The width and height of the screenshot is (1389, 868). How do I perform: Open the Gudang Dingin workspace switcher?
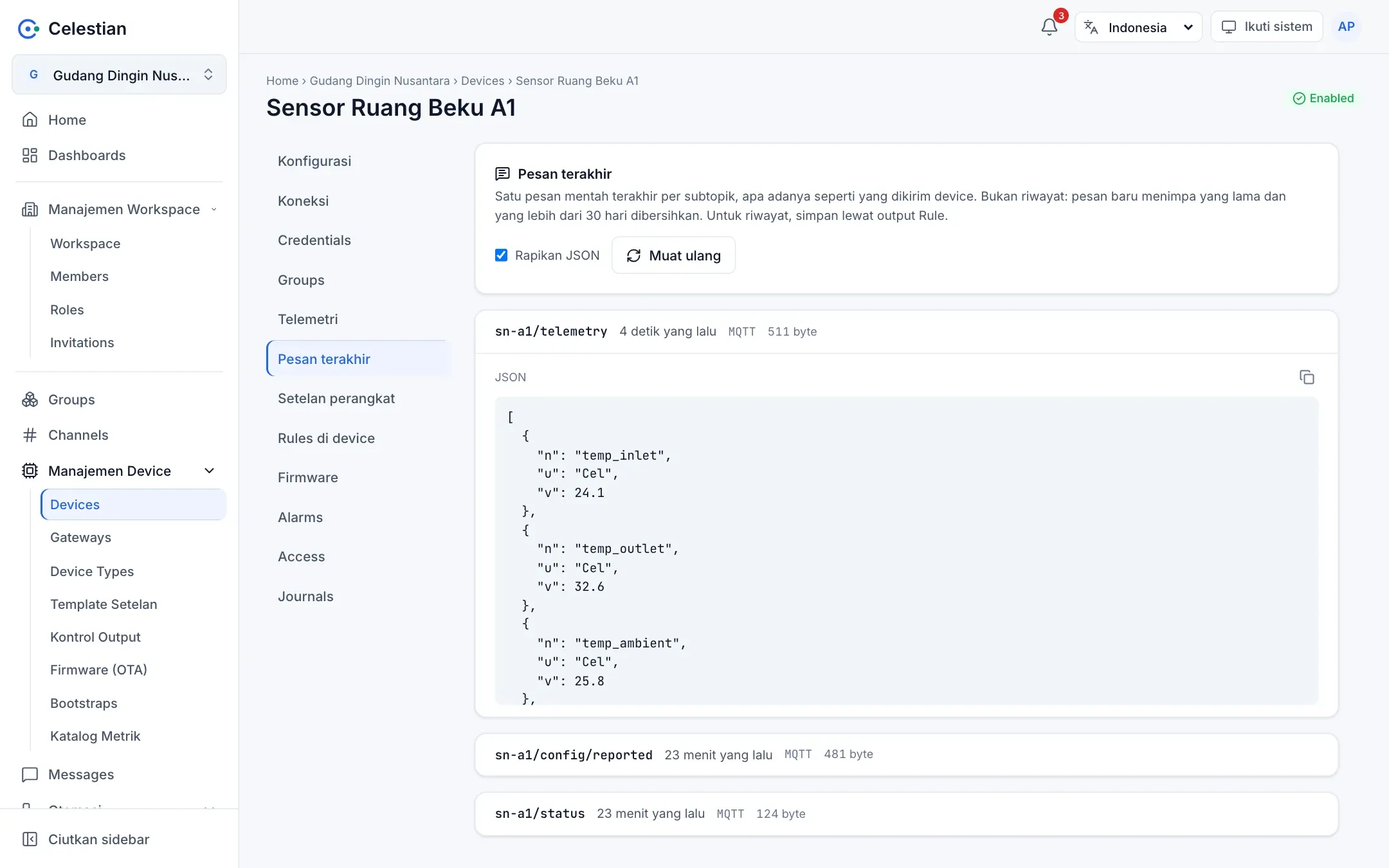[119, 75]
